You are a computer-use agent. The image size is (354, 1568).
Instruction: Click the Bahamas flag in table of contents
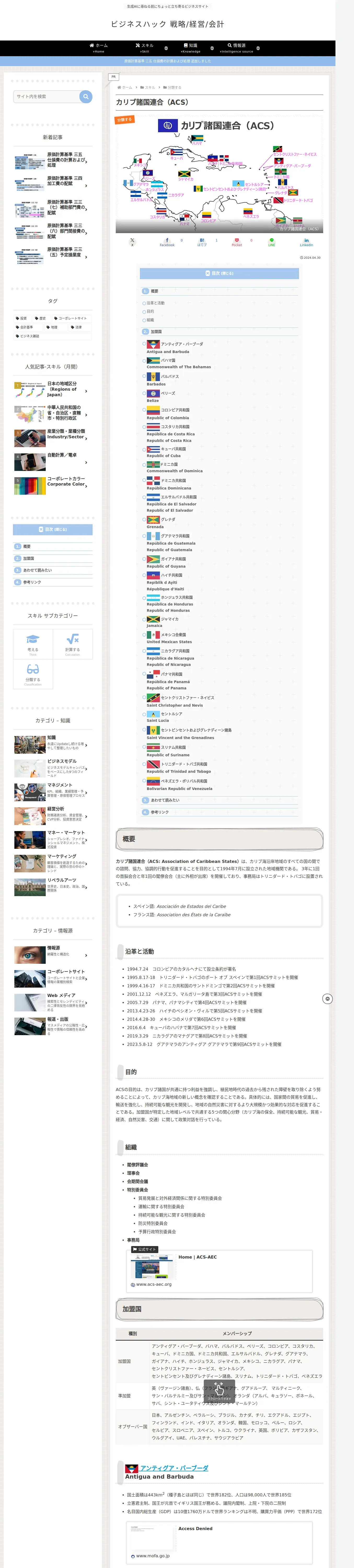[153, 360]
